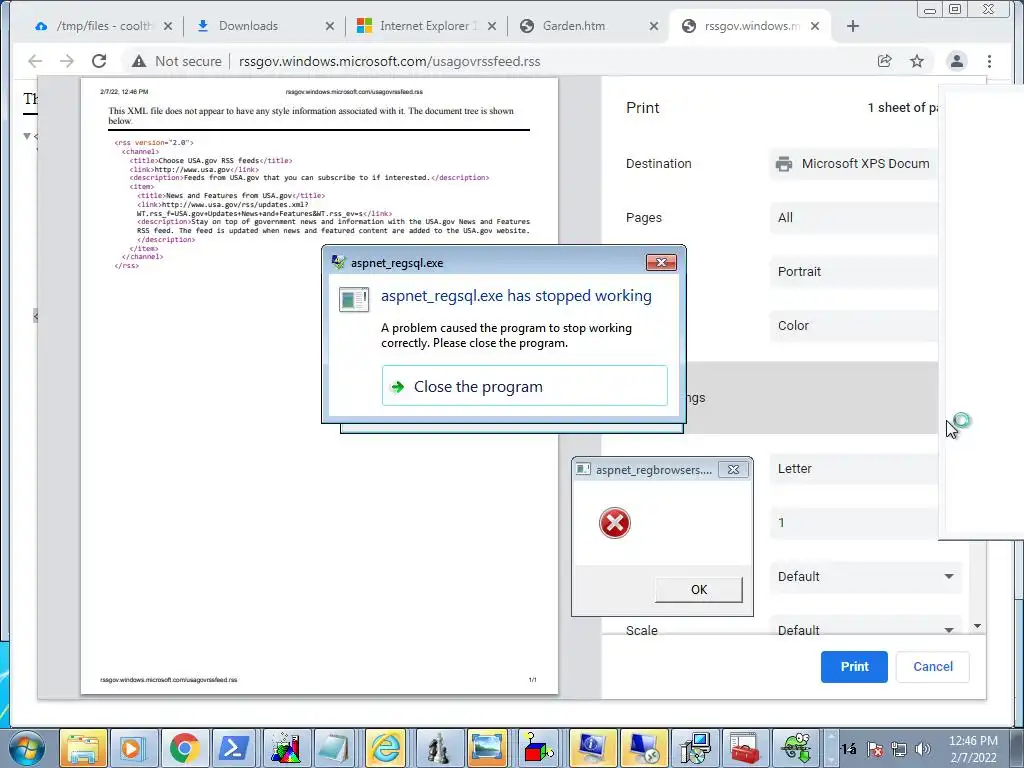Open the pages per sheet dropdown showing 1
The width and height of the screenshot is (1024, 768).
coord(854,523)
